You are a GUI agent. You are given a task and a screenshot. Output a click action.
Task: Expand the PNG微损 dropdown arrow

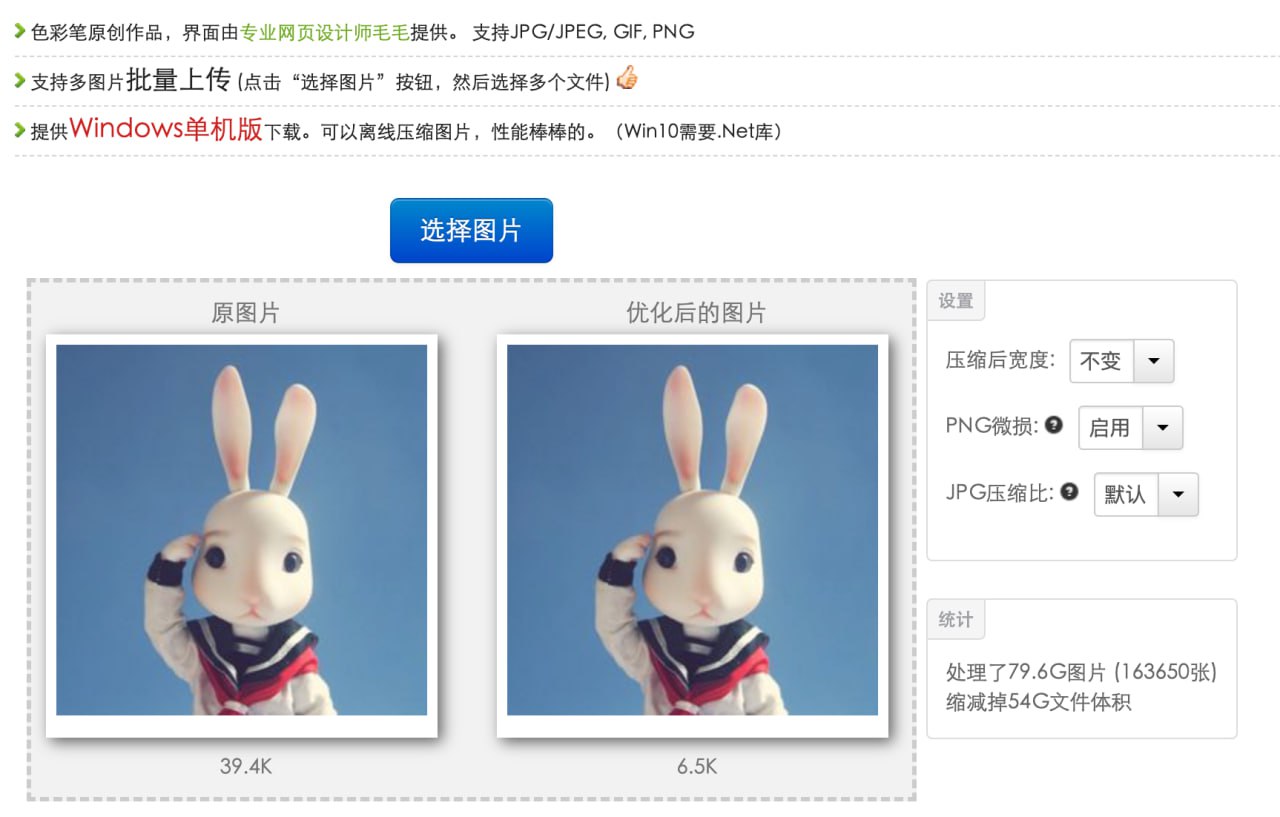[1162, 427]
